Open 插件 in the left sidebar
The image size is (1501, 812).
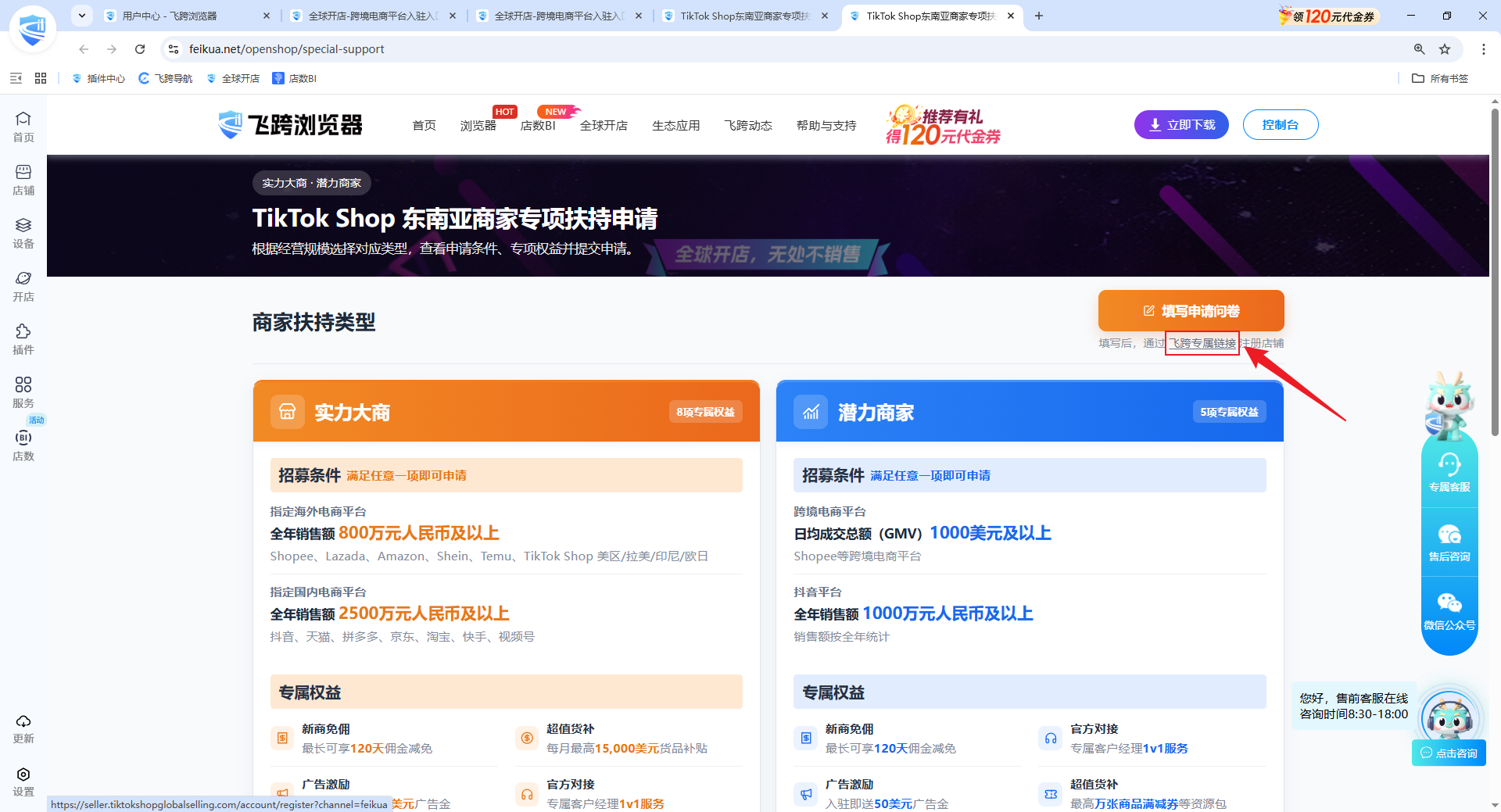[23, 340]
